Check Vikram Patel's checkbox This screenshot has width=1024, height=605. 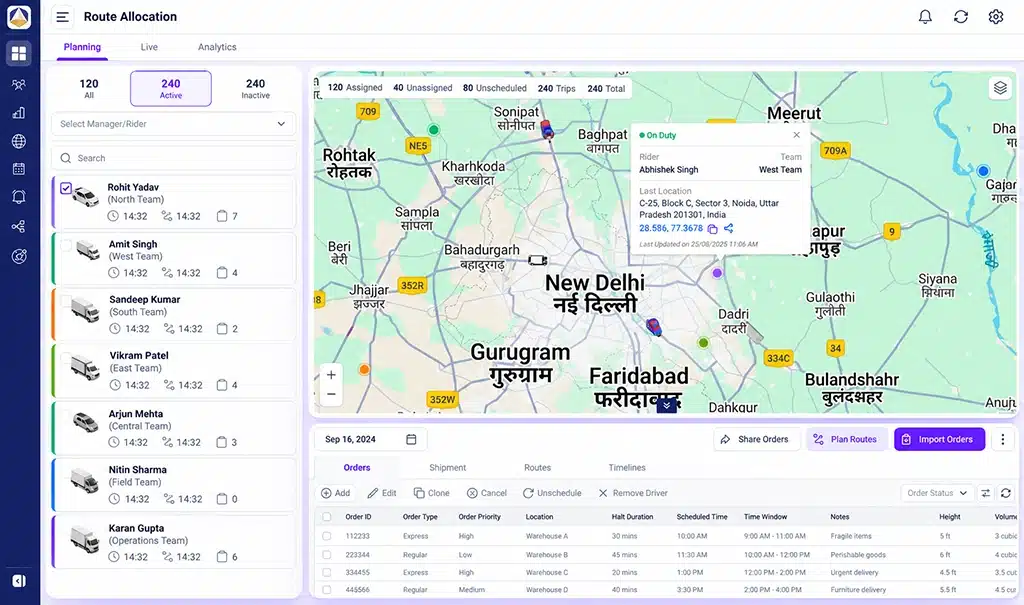click(x=66, y=357)
